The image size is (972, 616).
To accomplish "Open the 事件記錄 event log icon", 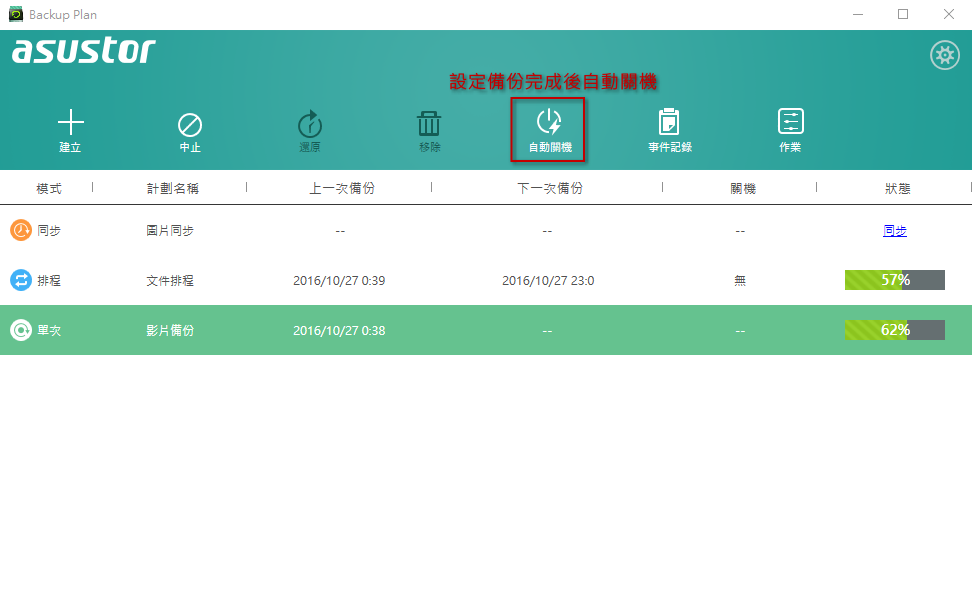I will click(669, 121).
